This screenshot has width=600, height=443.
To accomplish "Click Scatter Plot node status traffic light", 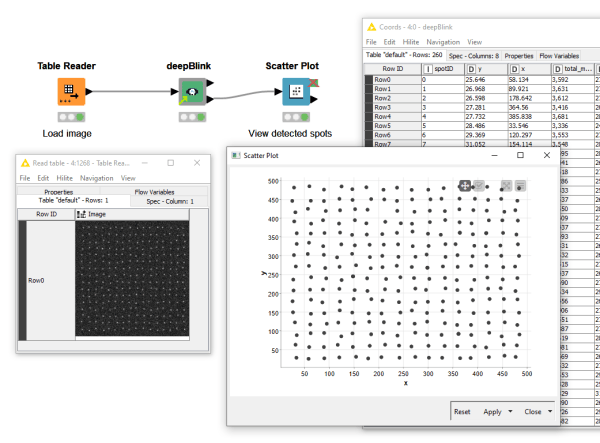I will pyautogui.click(x=296, y=117).
